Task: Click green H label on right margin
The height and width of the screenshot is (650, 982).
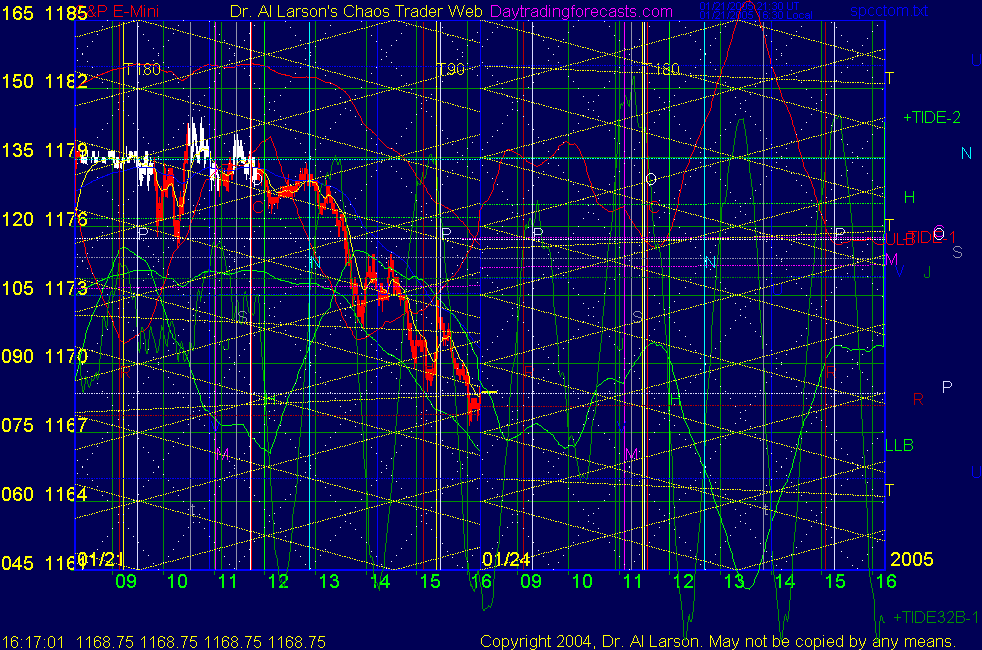Action: [909, 198]
